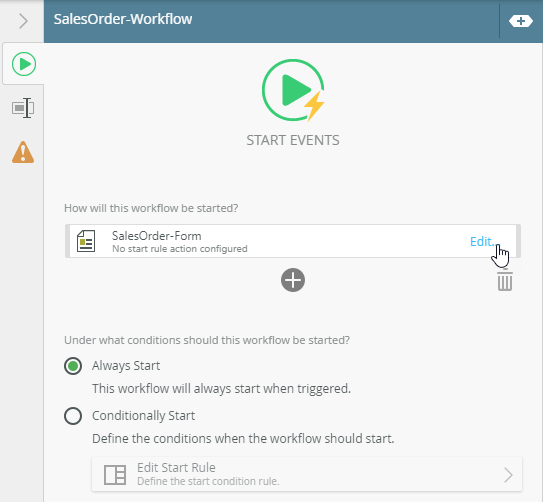Open the Errors tab with warning triangle
The height and width of the screenshot is (502, 543).
(23, 152)
